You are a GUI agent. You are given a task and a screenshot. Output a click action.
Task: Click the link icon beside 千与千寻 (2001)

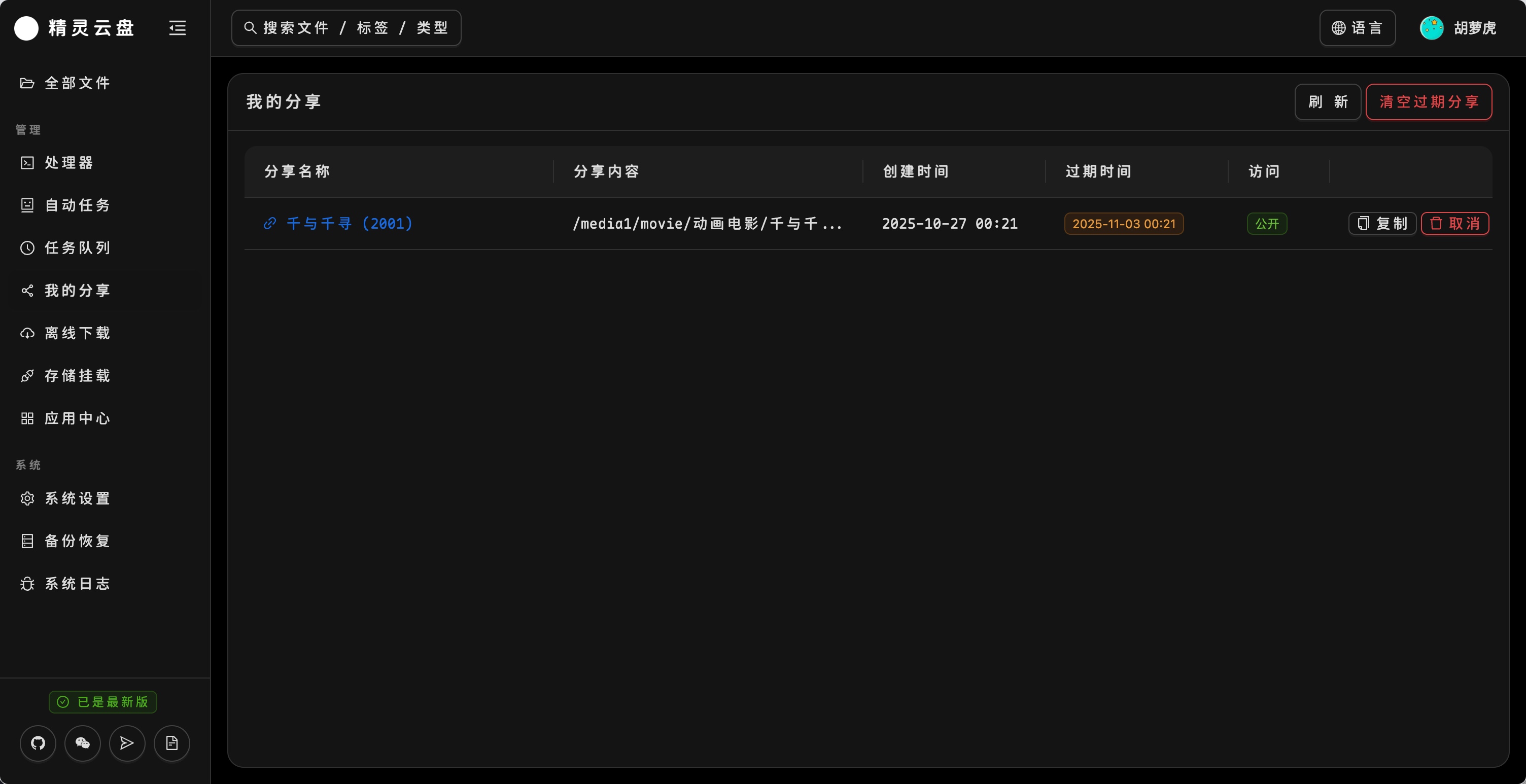[x=269, y=223]
